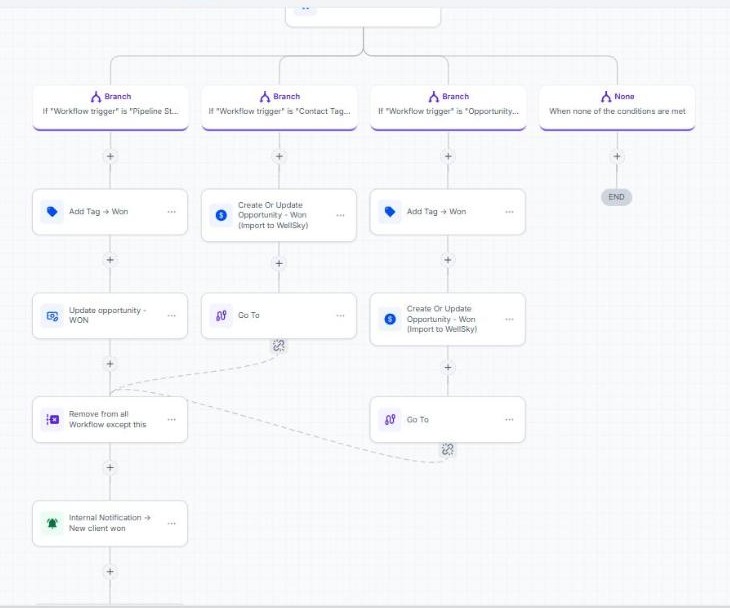The image size is (730, 608).
Task: Click the branch icon on Contact Tag branch
Action: tap(265, 97)
